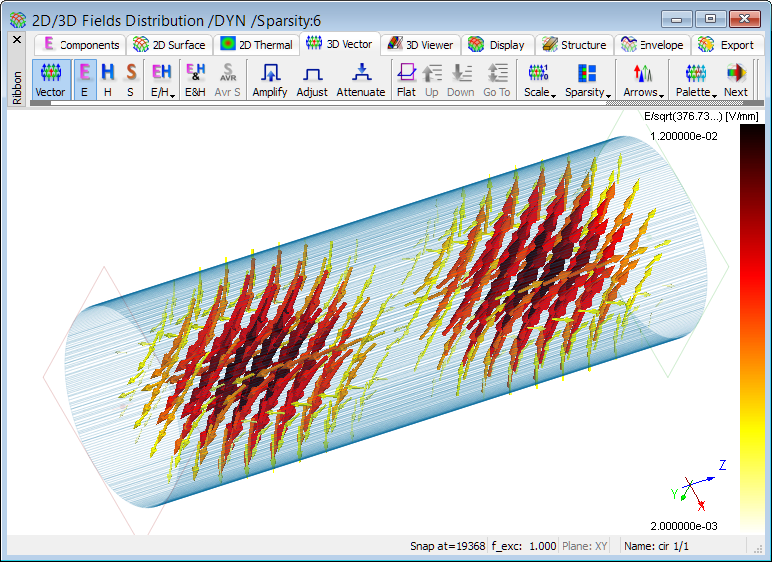Open the Sparsity dropdown menu
This screenshot has height=562, width=772.
(x=587, y=80)
